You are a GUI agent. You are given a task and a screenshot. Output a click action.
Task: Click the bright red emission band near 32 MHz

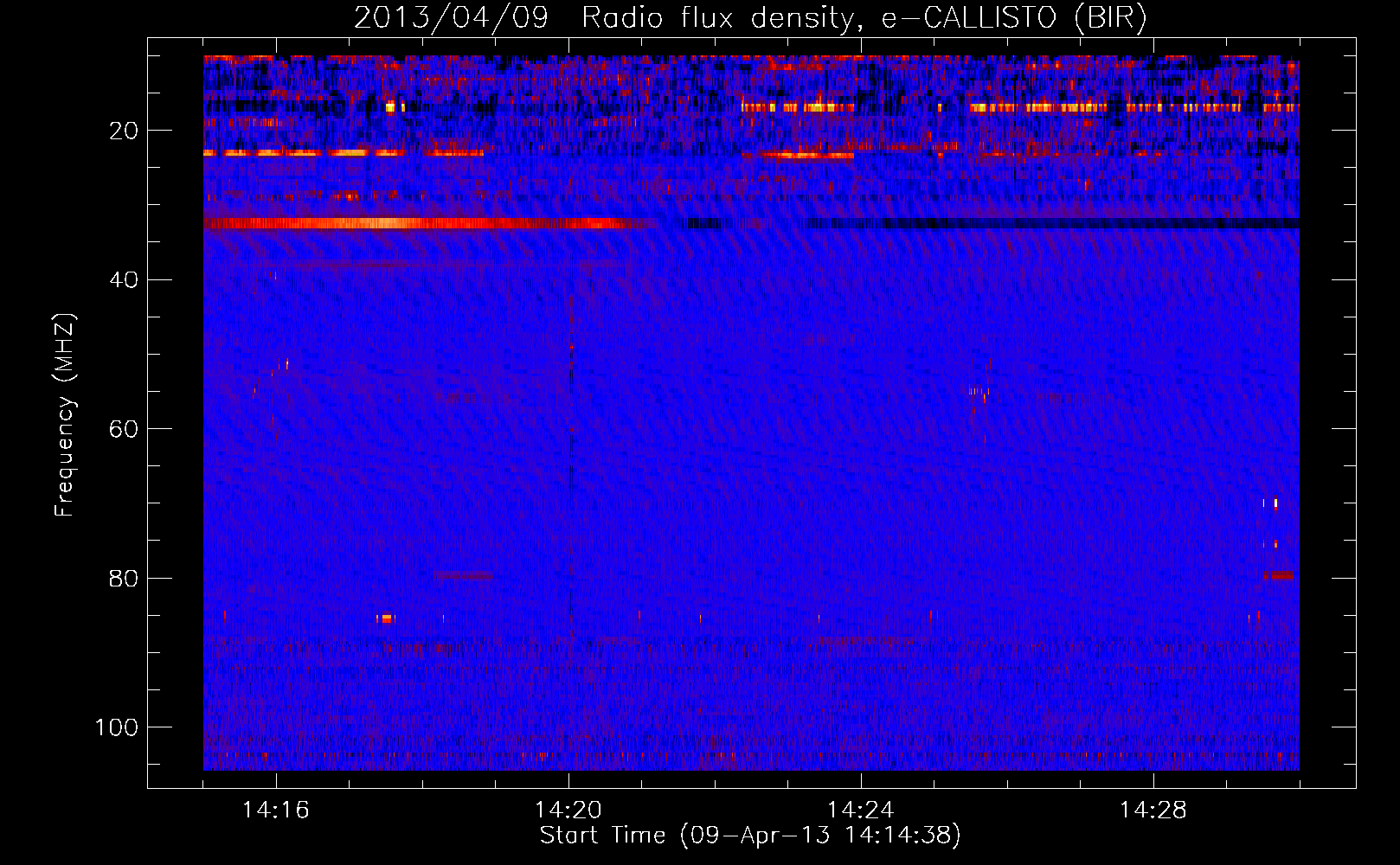click(x=424, y=223)
